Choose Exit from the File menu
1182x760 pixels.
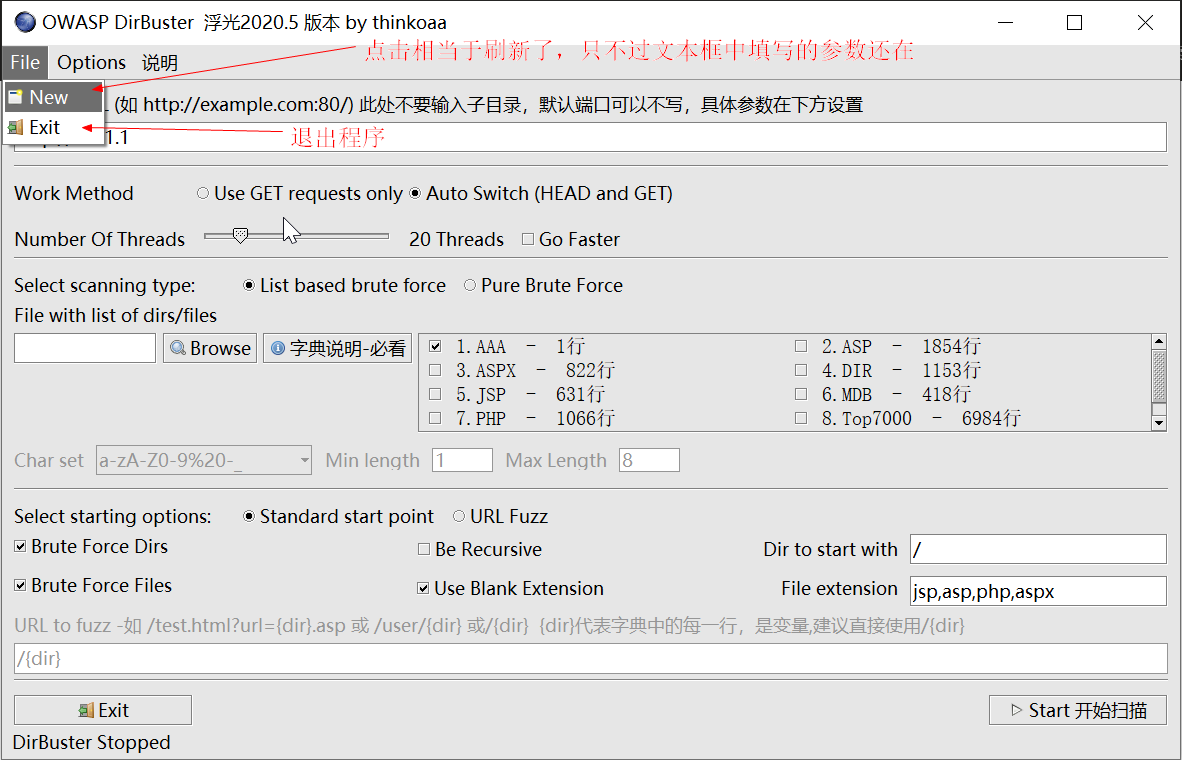(53, 127)
